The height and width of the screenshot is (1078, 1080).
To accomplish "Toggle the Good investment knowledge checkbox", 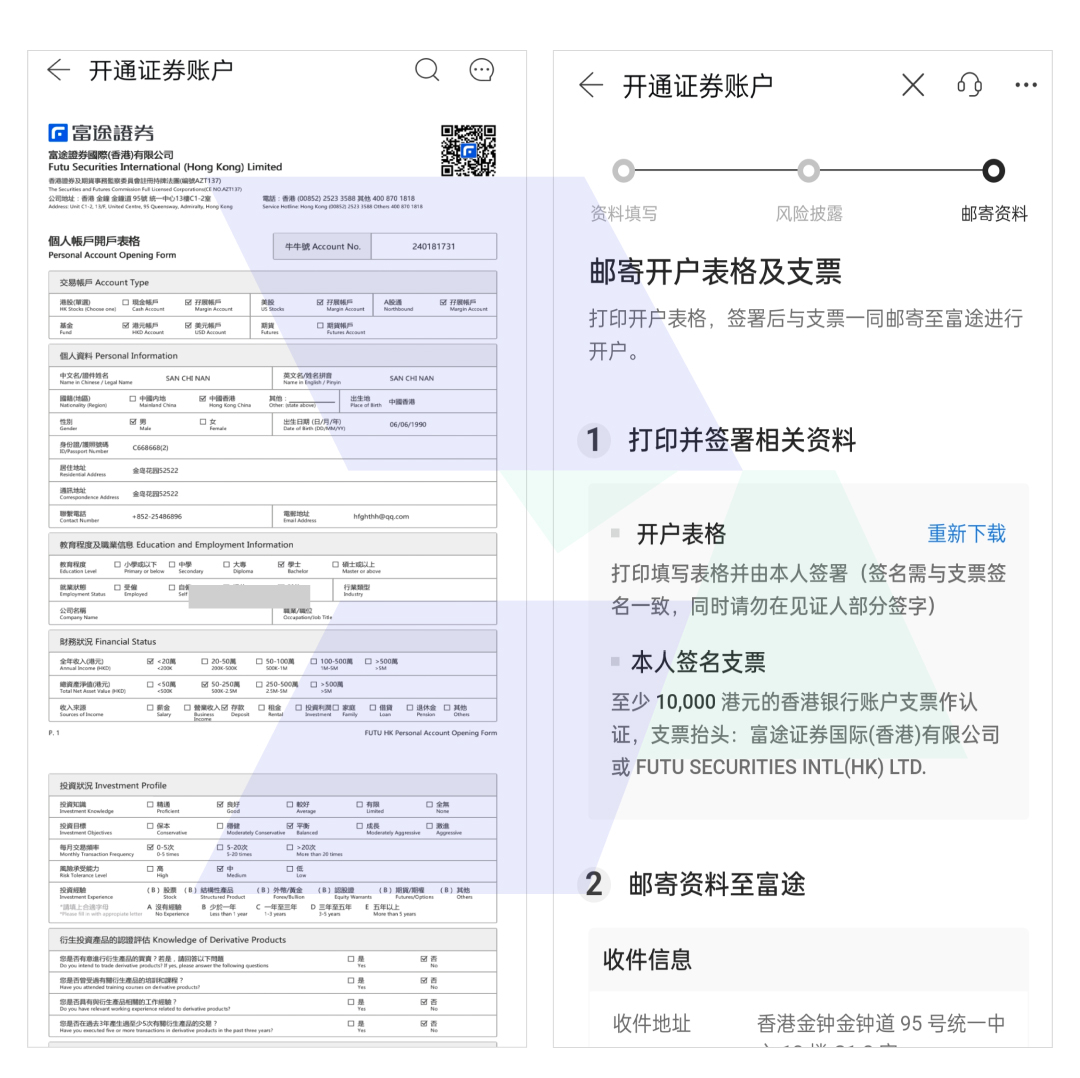I will click(x=220, y=804).
